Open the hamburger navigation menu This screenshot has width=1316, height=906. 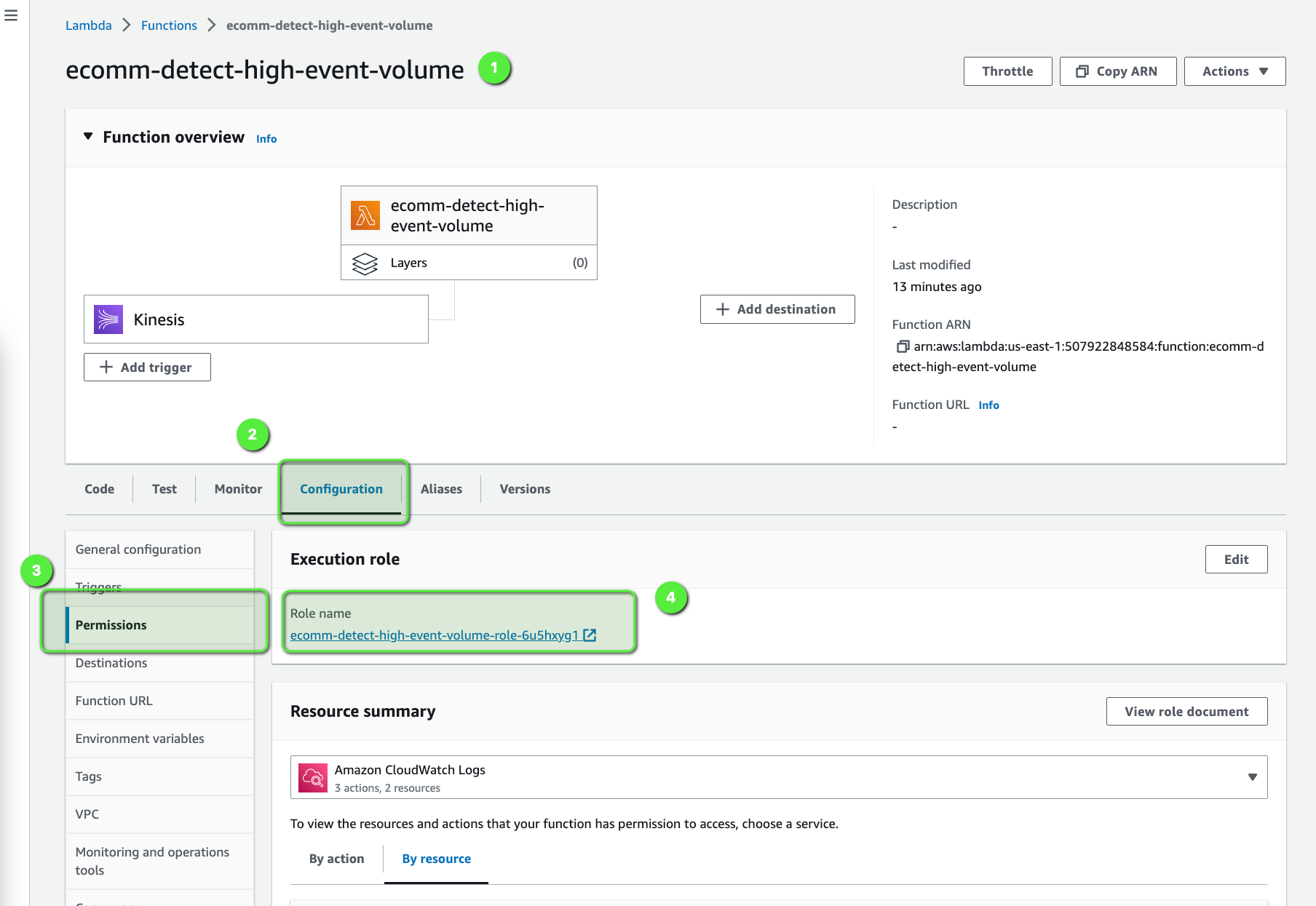point(11,15)
